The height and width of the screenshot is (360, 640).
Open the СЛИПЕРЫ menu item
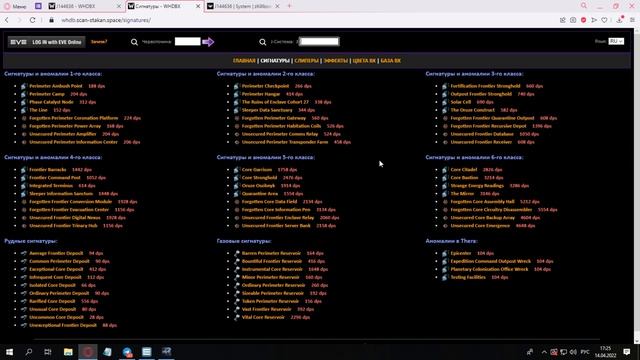pos(306,61)
